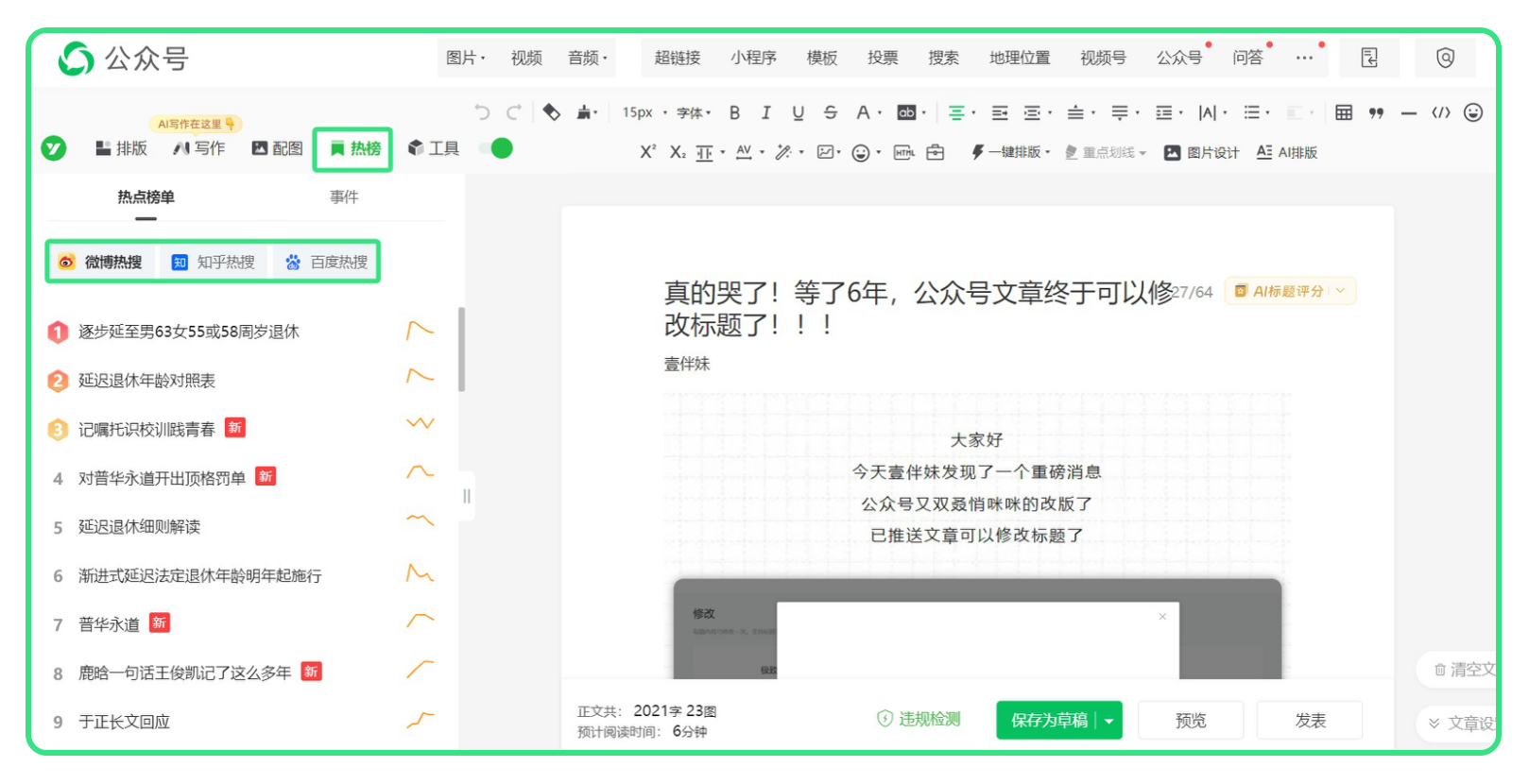Viewport: 1529px width, 784px height.
Task: Click 投票 in the insert menu
Action: [x=883, y=58]
